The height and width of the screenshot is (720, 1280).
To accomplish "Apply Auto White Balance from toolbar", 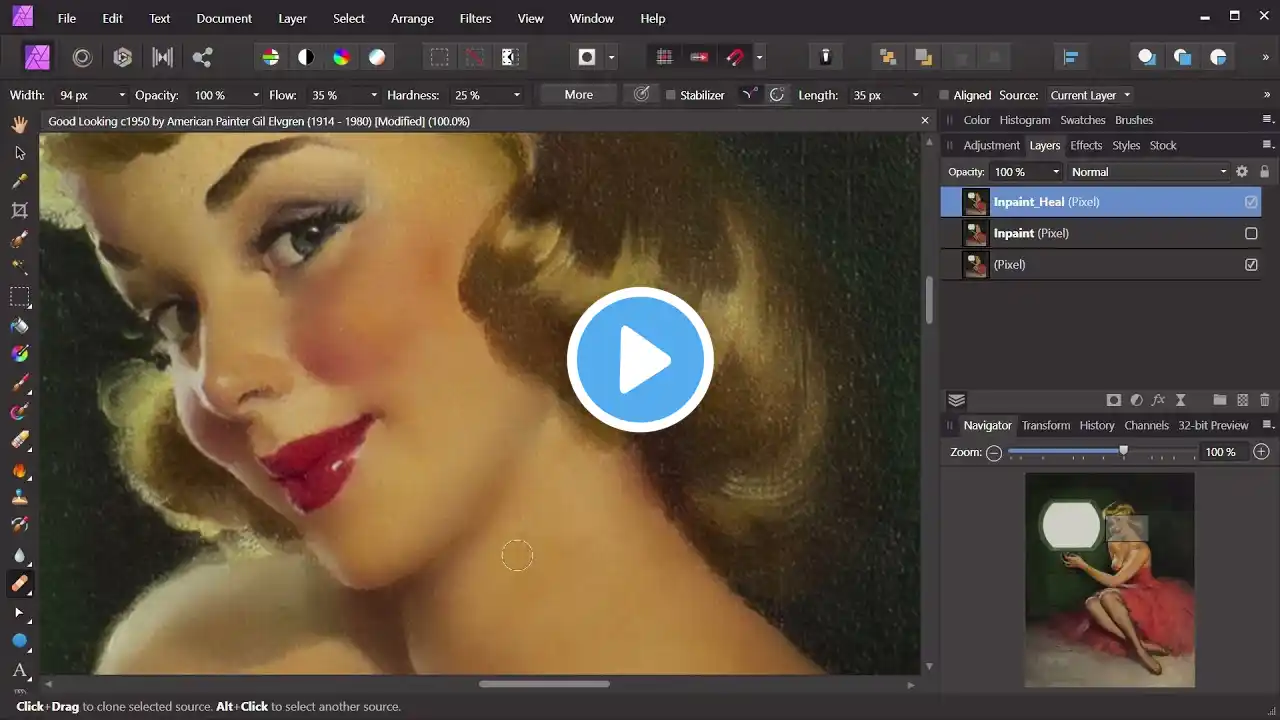I will coord(377,57).
